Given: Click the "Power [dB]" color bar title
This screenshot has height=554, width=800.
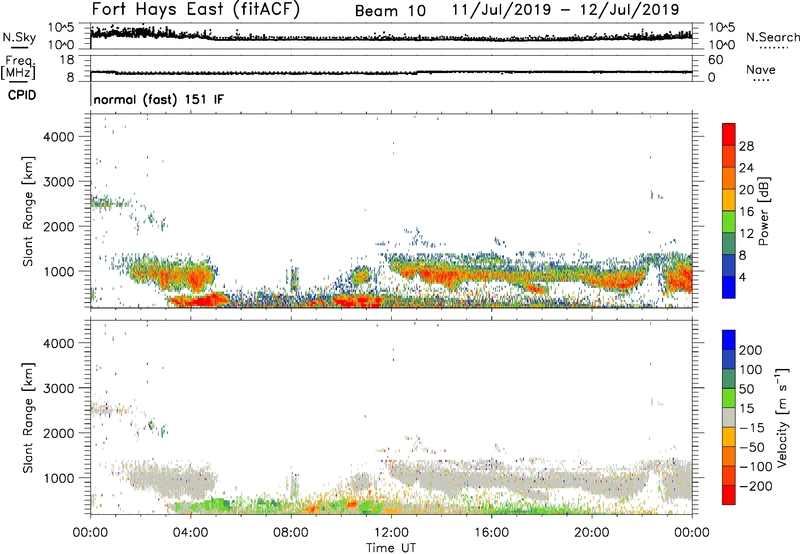Looking at the screenshot, I should point(763,211).
